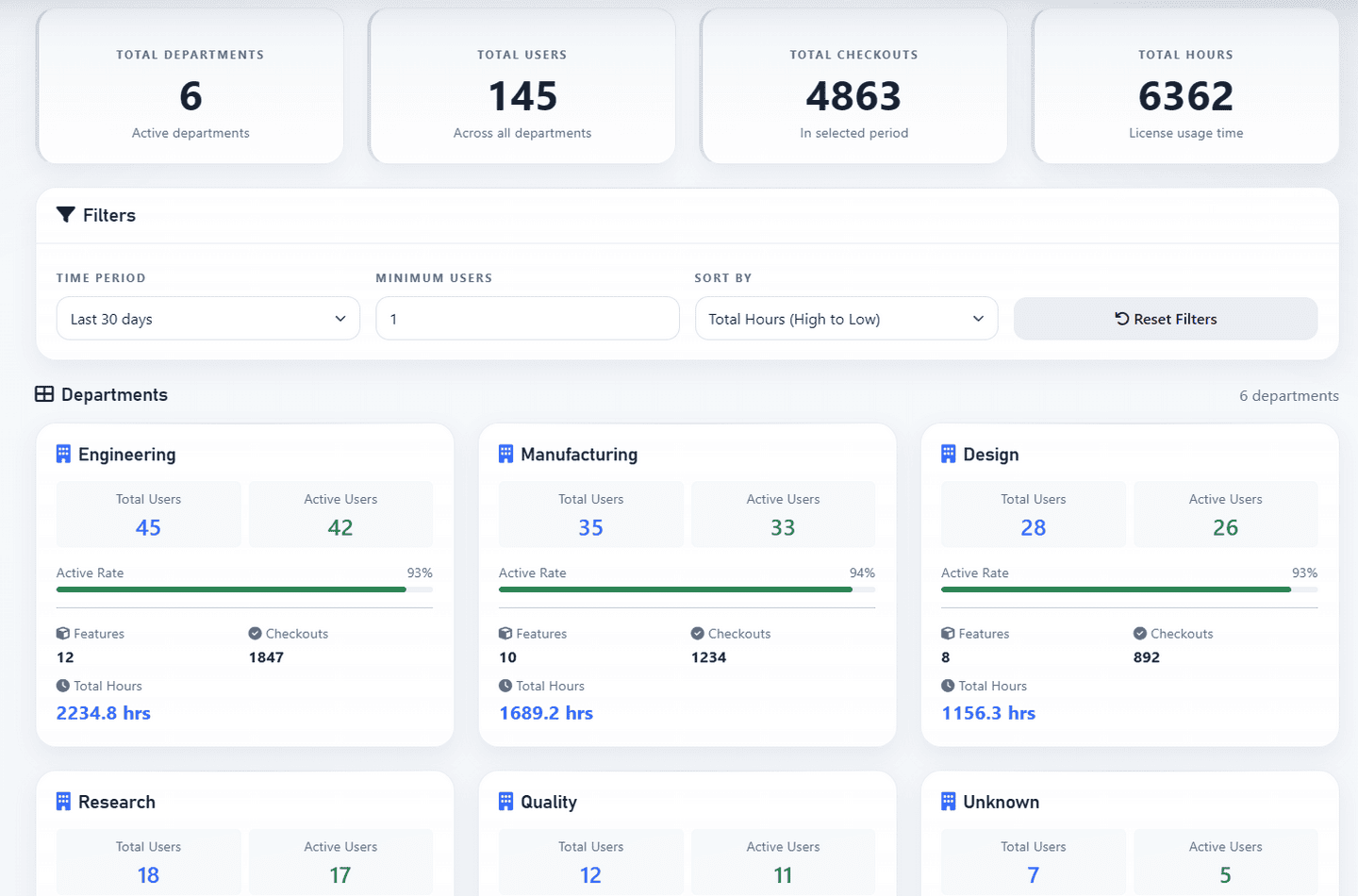Viewport: 1358px width, 896px height.
Task: Open the Time Period dropdown
Action: (208, 319)
